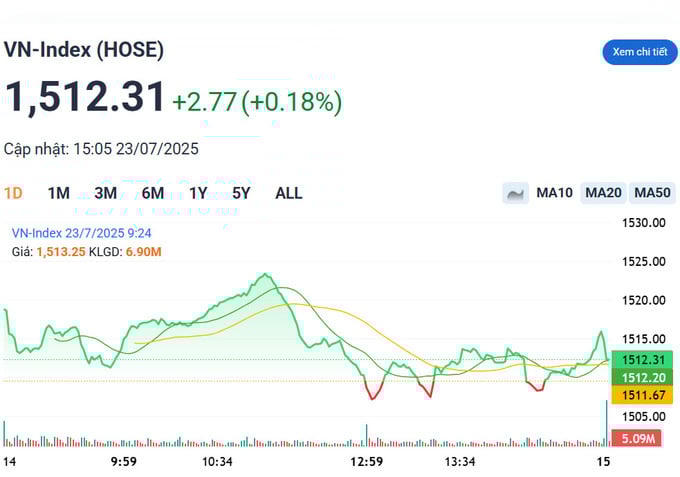Toggle the area chart style icon
680x477 pixels.
tap(515, 193)
